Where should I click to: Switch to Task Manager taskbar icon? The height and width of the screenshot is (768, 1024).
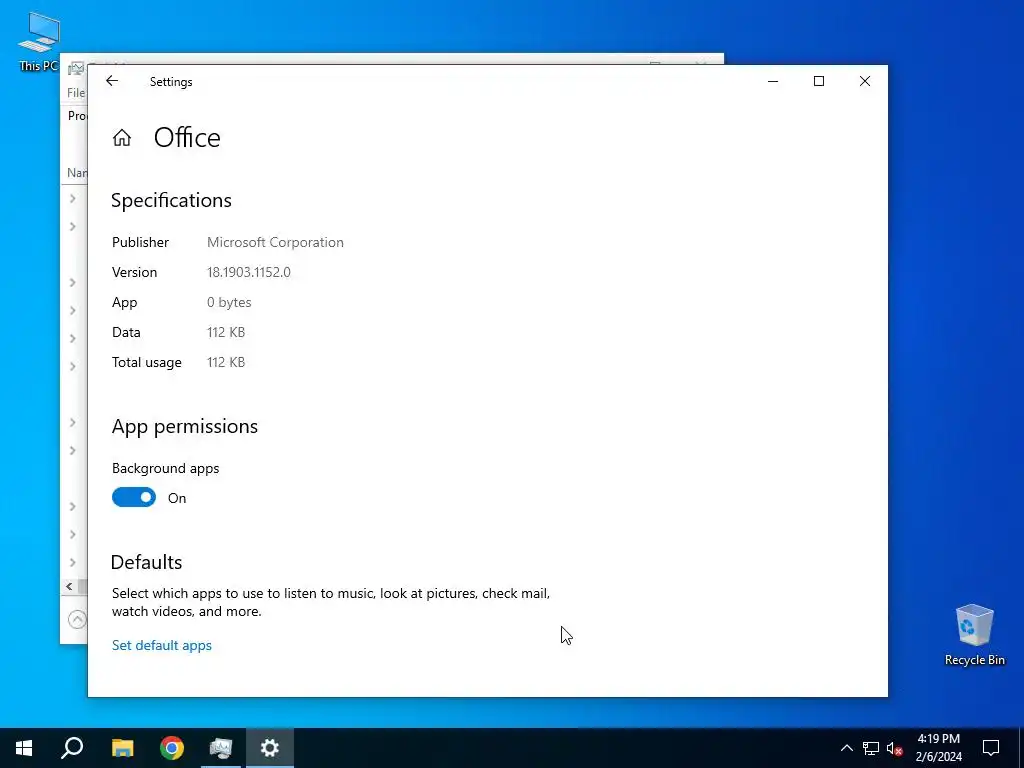point(221,748)
